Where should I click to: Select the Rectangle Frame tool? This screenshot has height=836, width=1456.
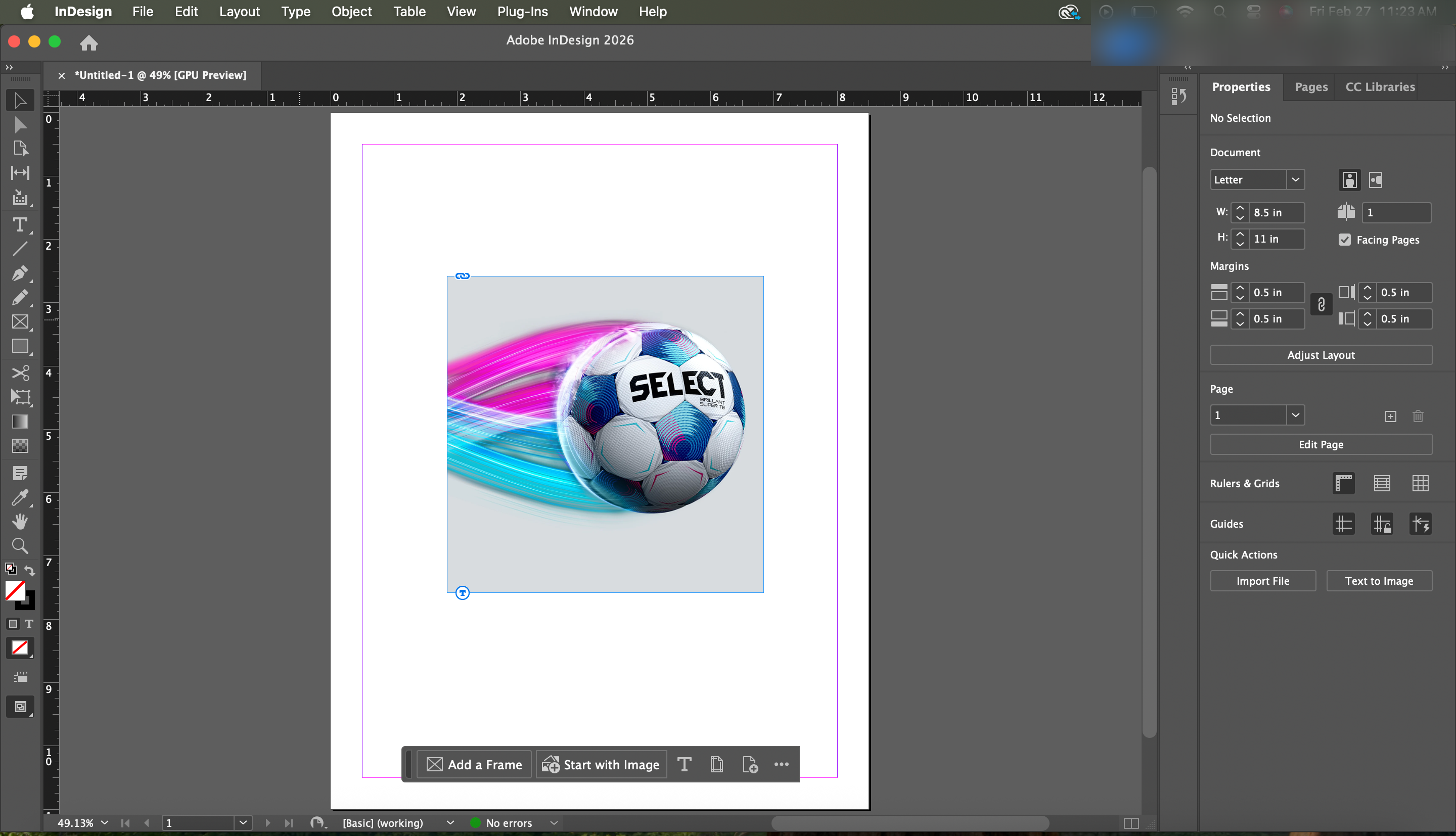(x=20, y=321)
